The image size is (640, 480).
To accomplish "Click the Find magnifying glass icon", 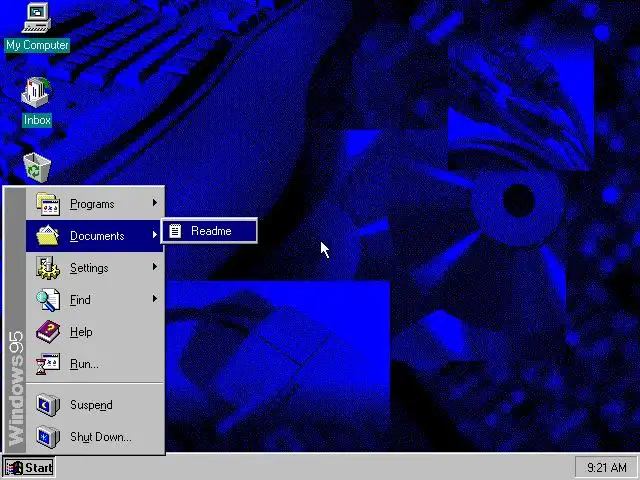I will 48,300.
